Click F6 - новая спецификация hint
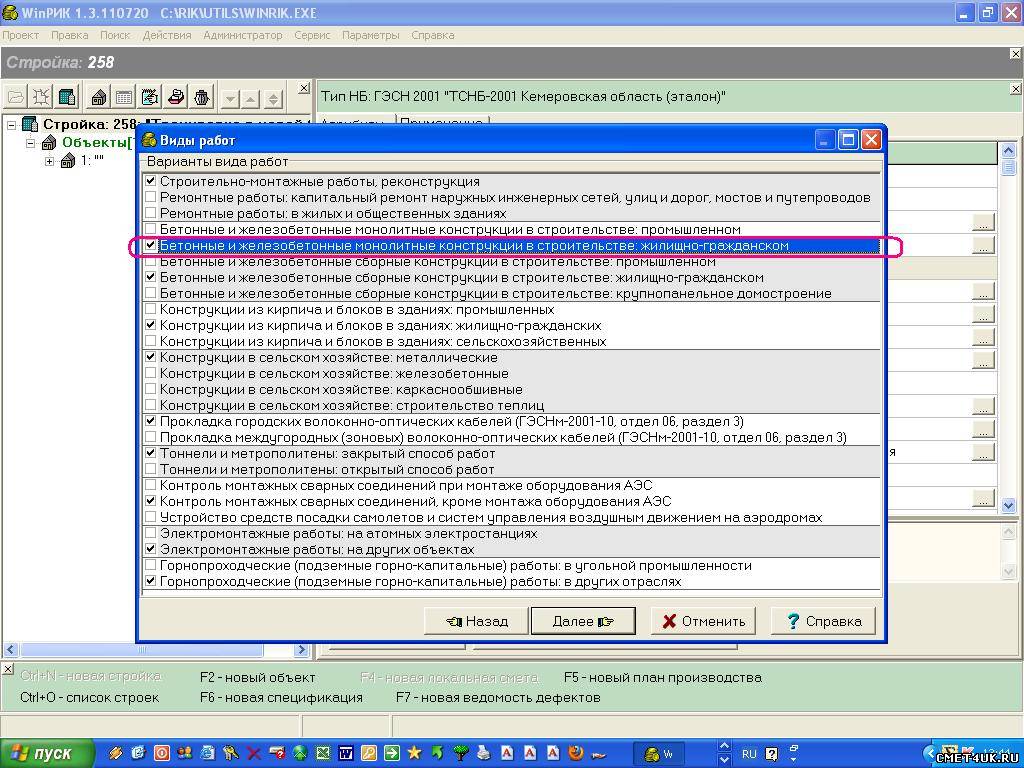This screenshot has height=768, width=1024. pos(281,697)
